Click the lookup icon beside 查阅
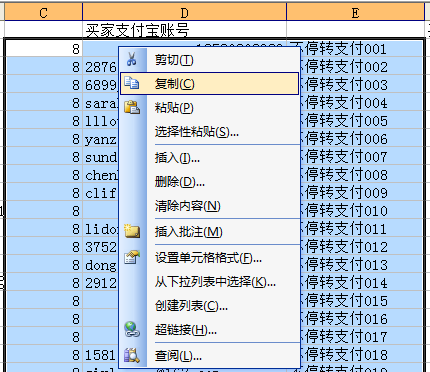Screen dimensions: 430x372 132,355
